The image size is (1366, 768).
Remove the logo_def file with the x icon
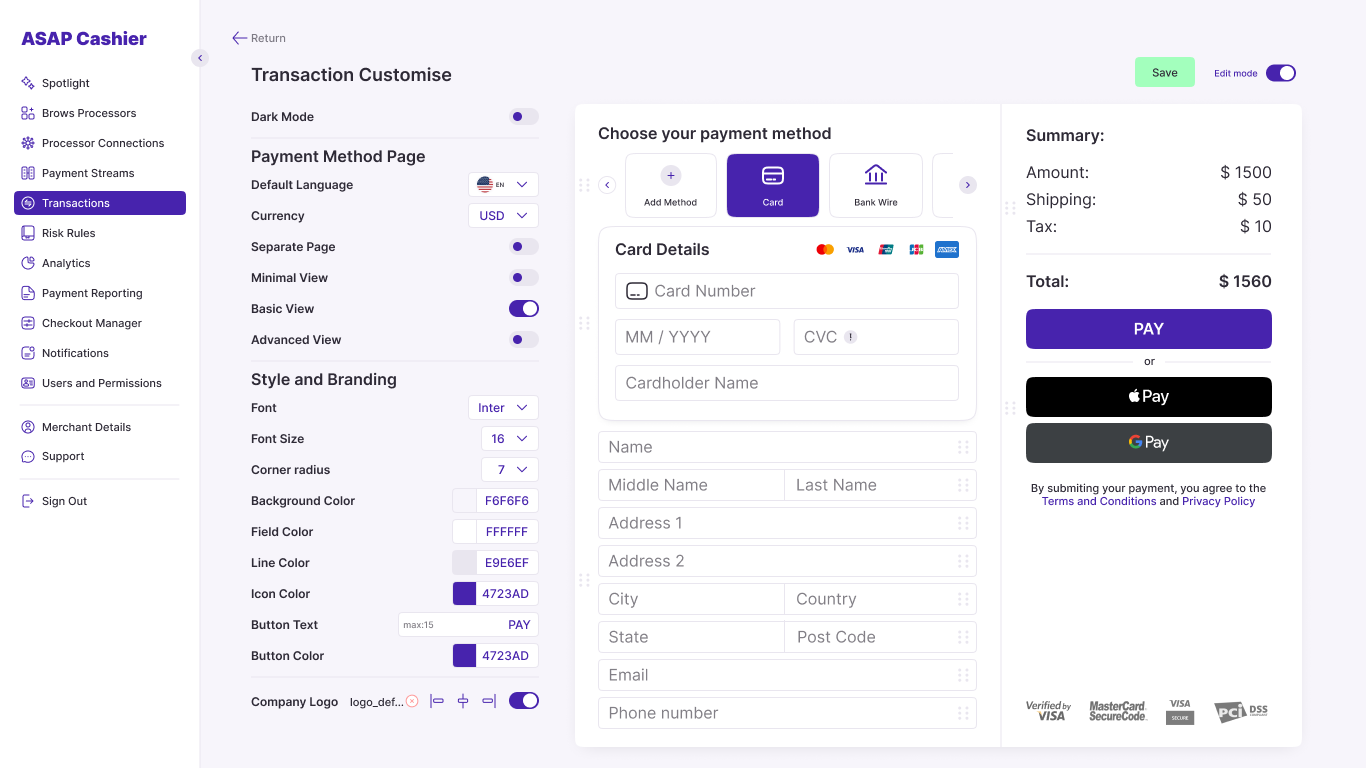coord(412,702)
